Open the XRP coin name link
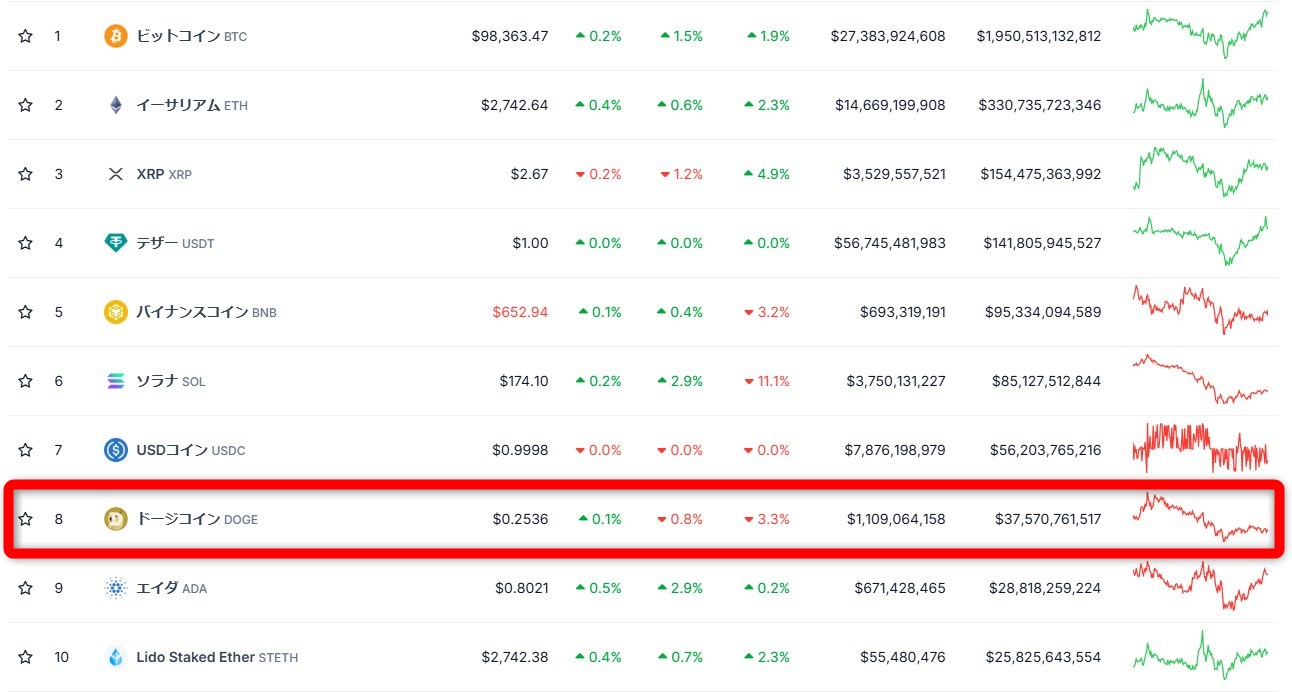The image size is (1292, 692). pyautogui.click(x=164, y=174)
